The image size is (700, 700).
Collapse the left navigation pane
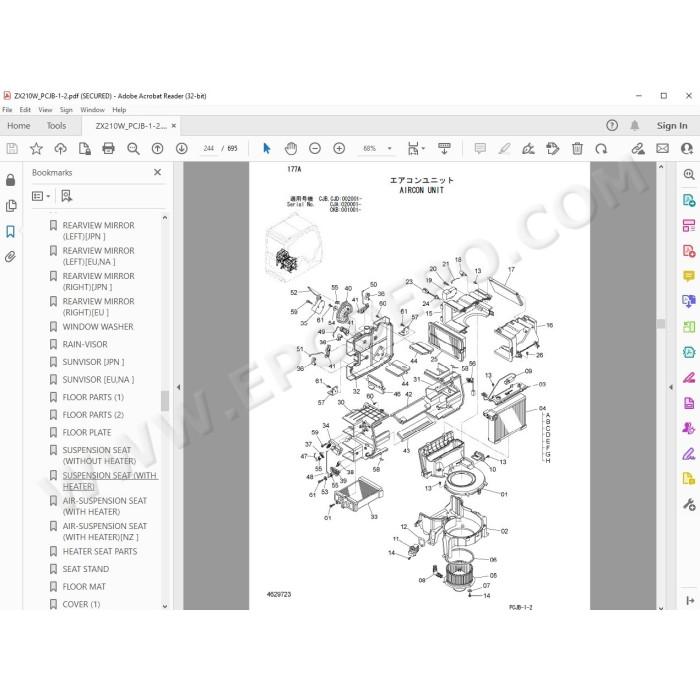tap(179, 387)
